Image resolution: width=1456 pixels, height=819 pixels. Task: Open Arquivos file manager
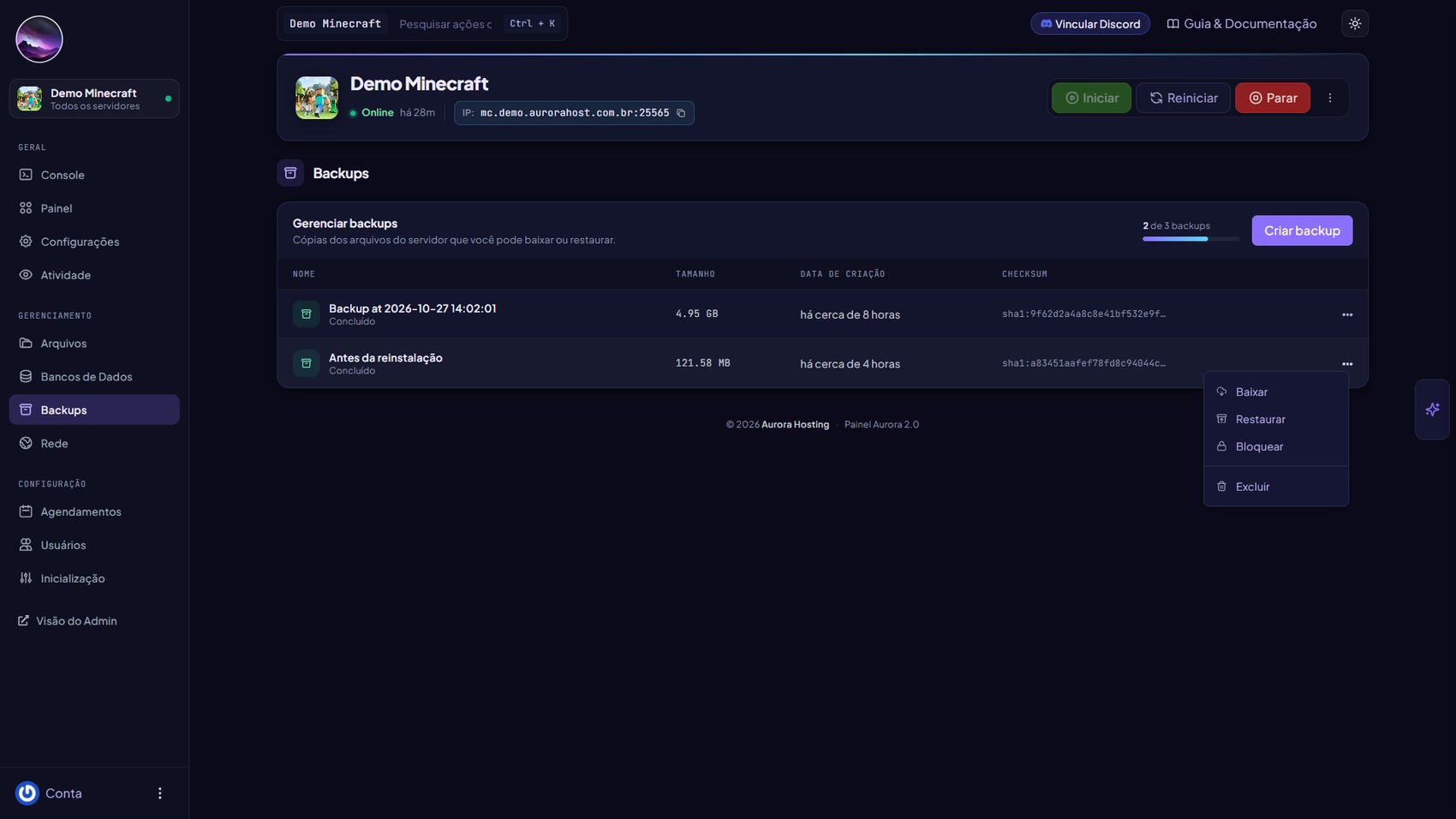pos(94,344)
